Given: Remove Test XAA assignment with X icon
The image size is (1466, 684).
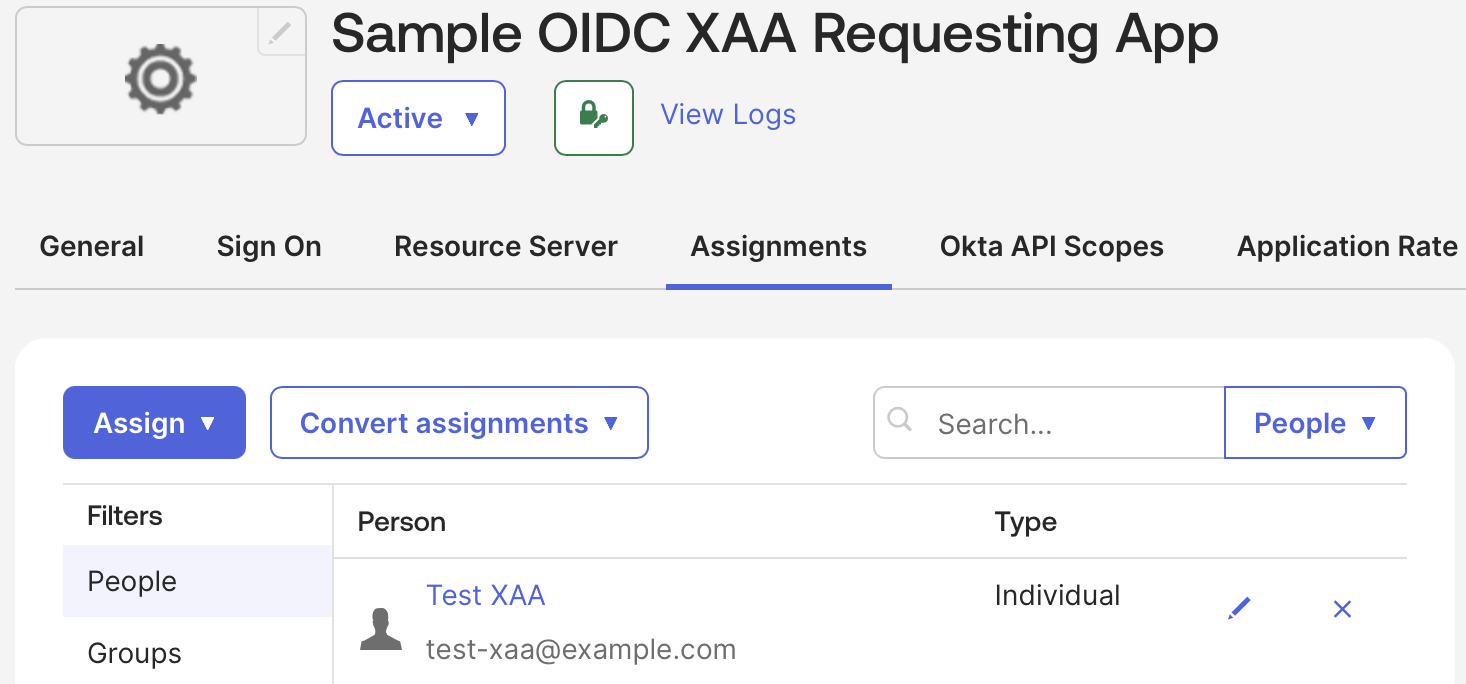Looking at the screenshot, I should [1342, 608].
